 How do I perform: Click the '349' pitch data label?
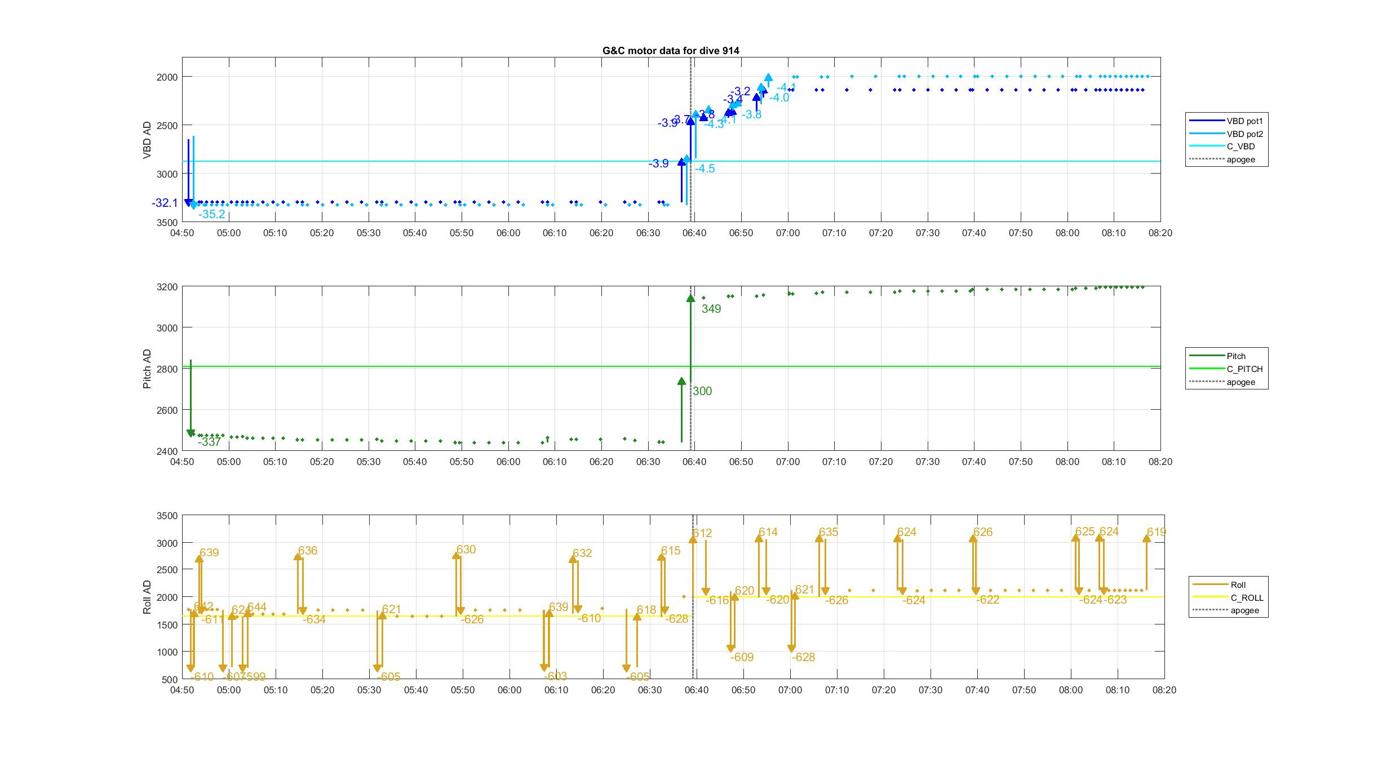(711, 309)
